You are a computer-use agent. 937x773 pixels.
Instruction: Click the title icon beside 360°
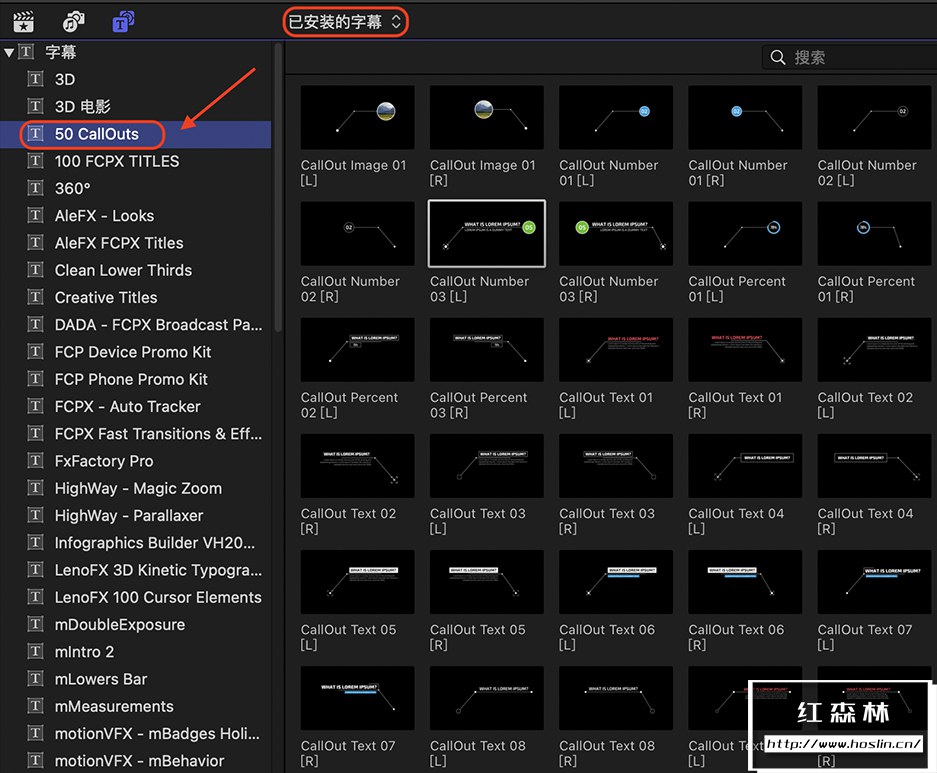coord(35,188)
